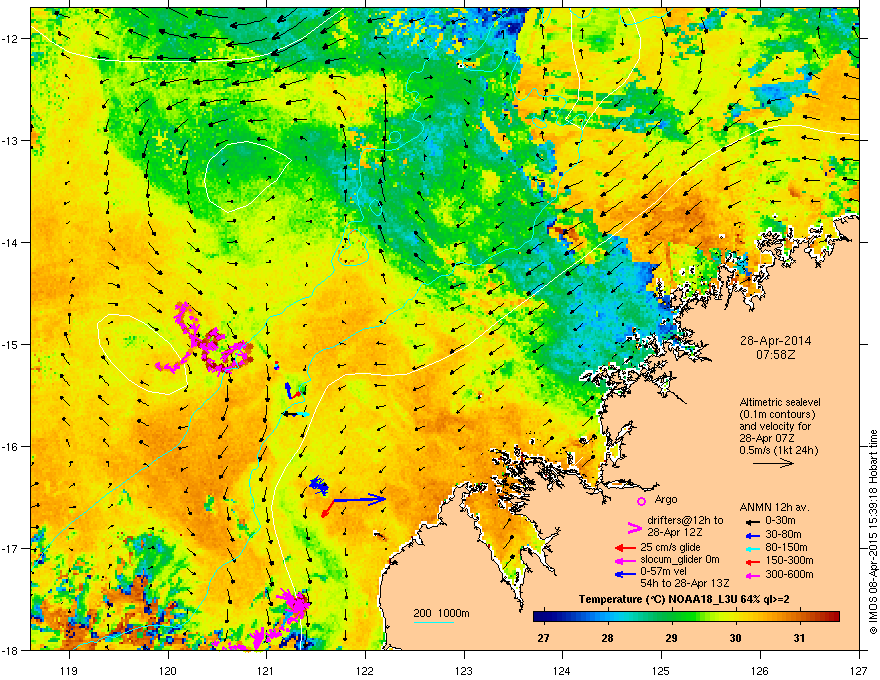Screen dimensions: 880x680
Task: Click the '300-600m' depth label
Action: 789,575
